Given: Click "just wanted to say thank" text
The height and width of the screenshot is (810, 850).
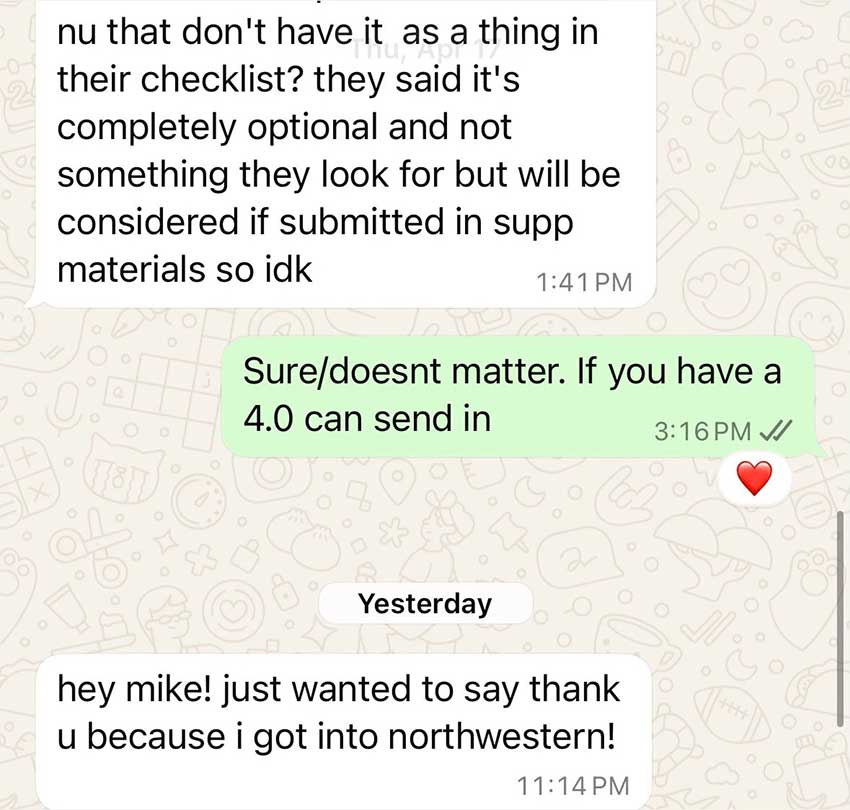Looking at the screenshot, I should 421,690.
